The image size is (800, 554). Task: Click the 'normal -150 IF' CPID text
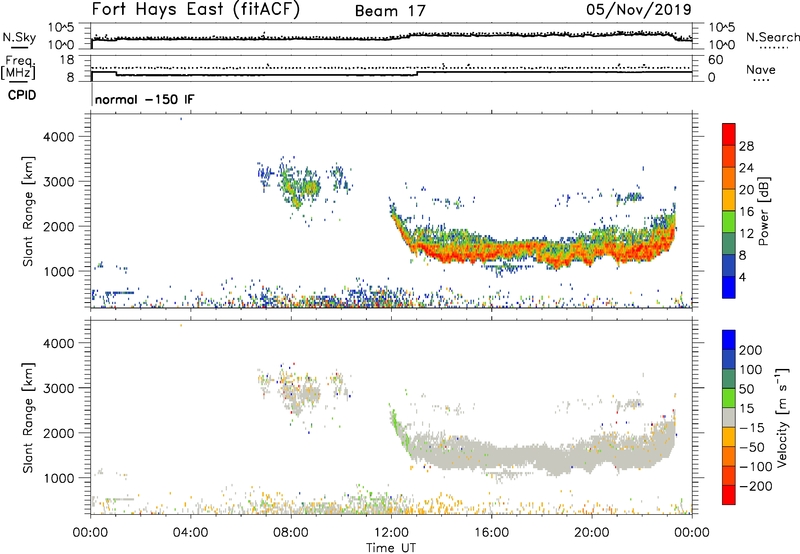(x=144, y=99)
